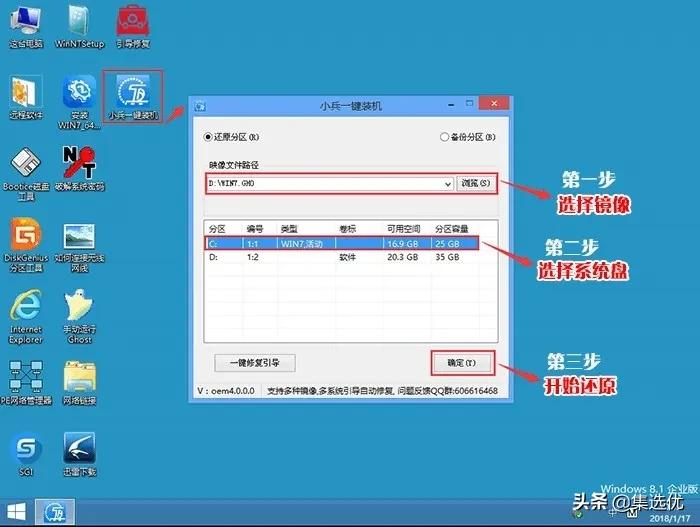The width and height of the screenshot is (700, 527).
Task: Select the C: partition row
Action: point(342,244)
